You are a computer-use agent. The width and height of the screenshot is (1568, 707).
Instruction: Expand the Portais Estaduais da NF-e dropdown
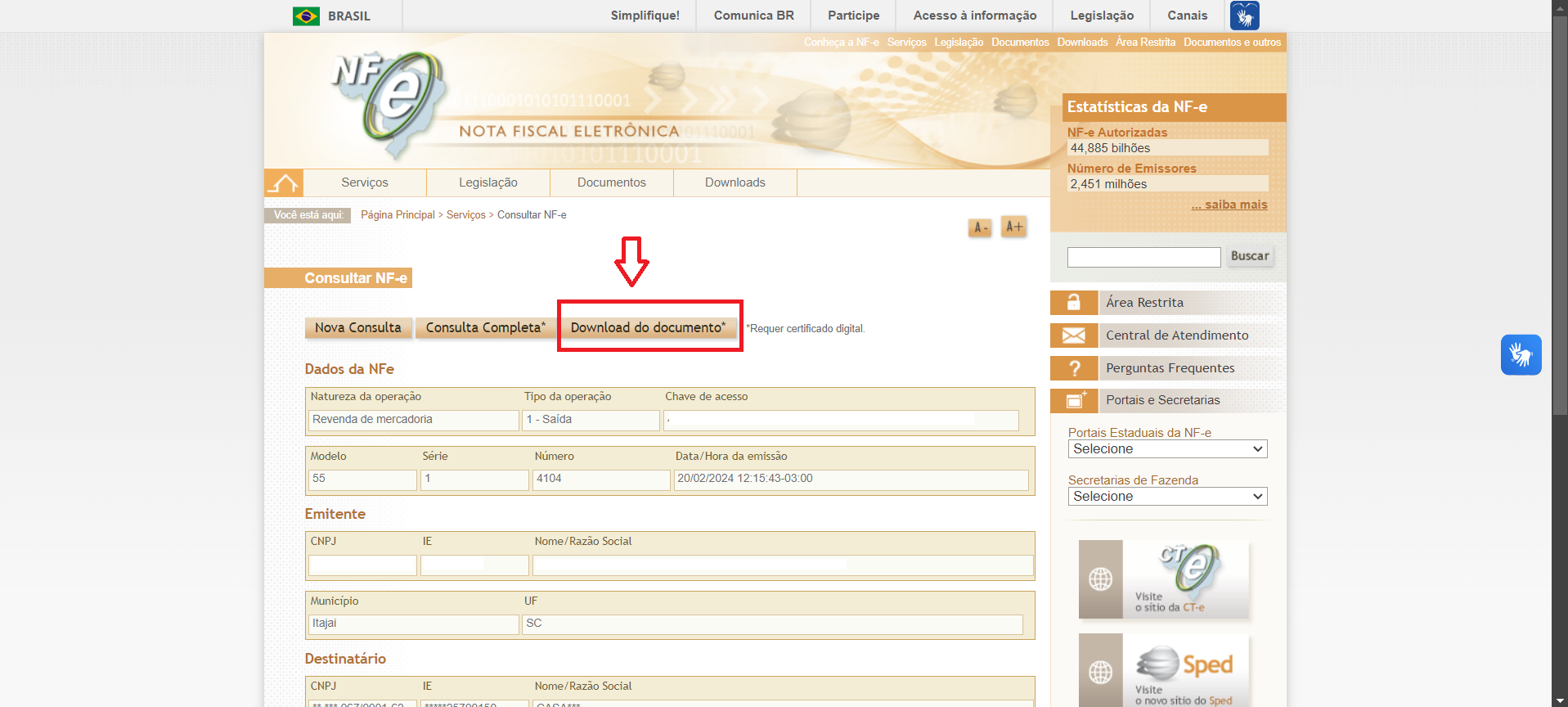[x=1167, y=449]
